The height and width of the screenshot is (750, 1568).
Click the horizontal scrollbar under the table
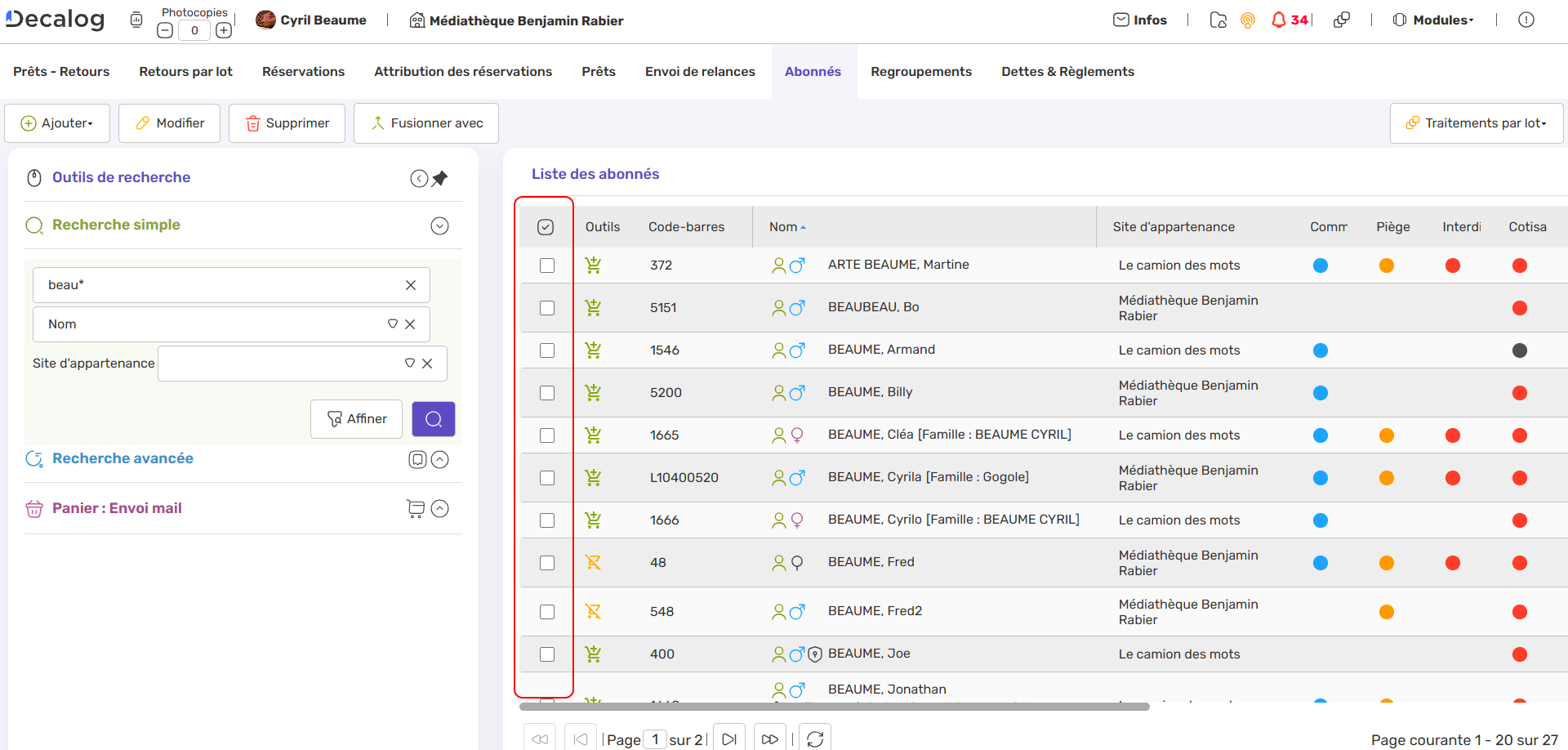coord(833,707)
